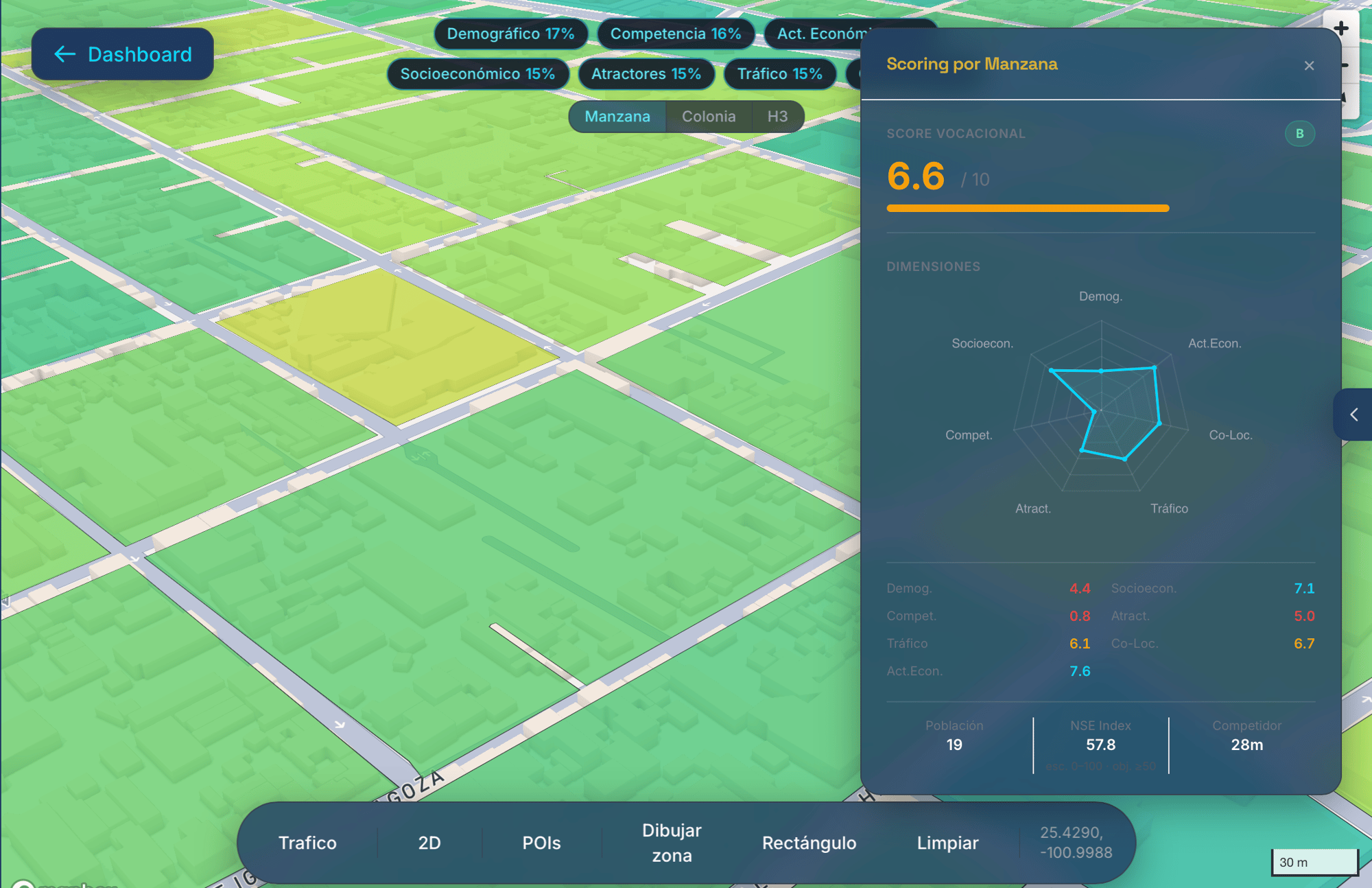Toggle the Trafico layer
The height and width of the screenshot is (888, 1372).
pos(307,843)
